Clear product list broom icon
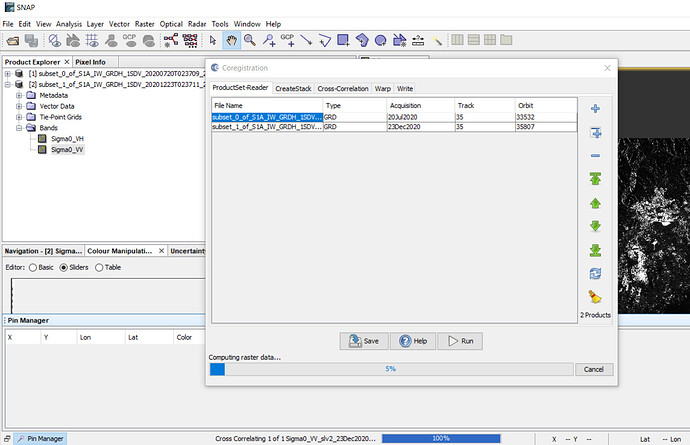 pyautogui.click(x=595, y=297)
